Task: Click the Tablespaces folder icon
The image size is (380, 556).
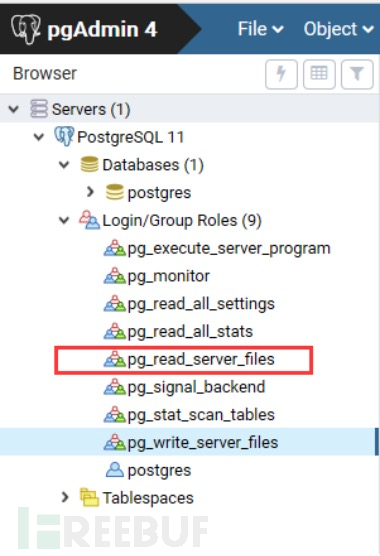Action: 89,497
